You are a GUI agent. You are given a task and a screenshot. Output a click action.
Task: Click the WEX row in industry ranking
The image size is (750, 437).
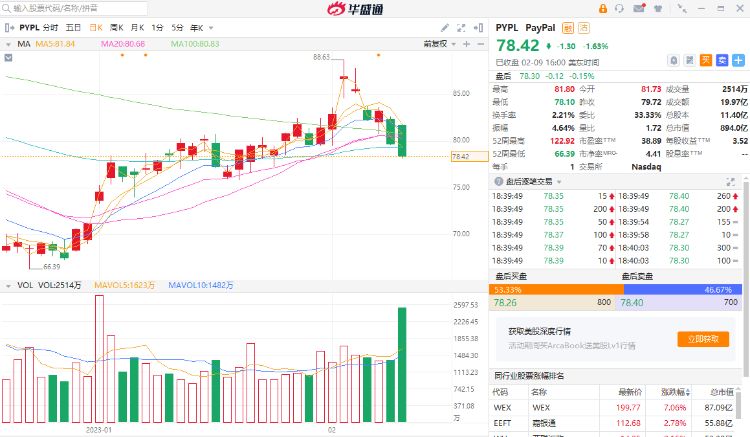pyautogui.click(x=614, y=408)
